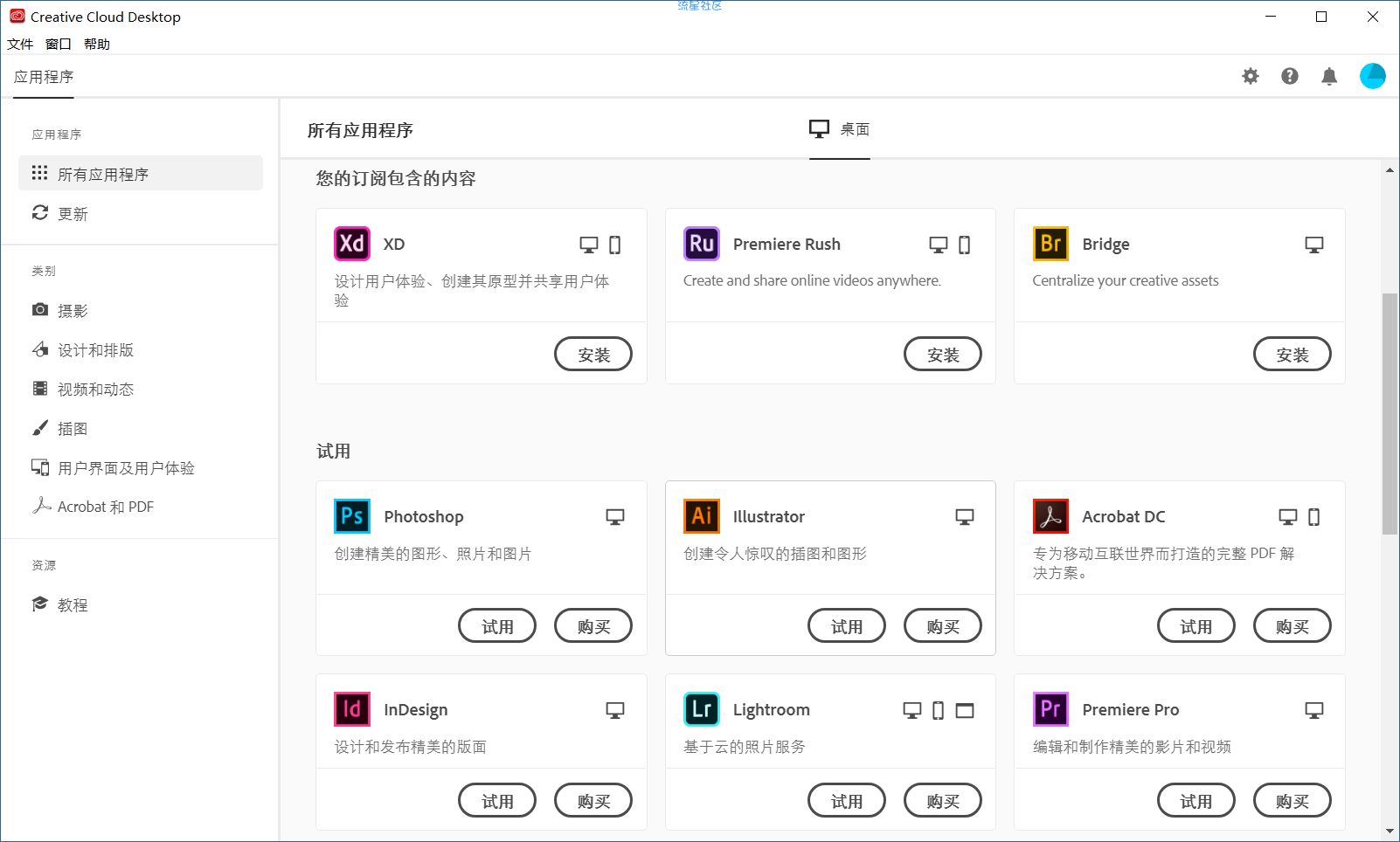The height and width of the screenshot is (842, 1400).
Task: Click the Bridge Br icon
Action: (1050, 244)
